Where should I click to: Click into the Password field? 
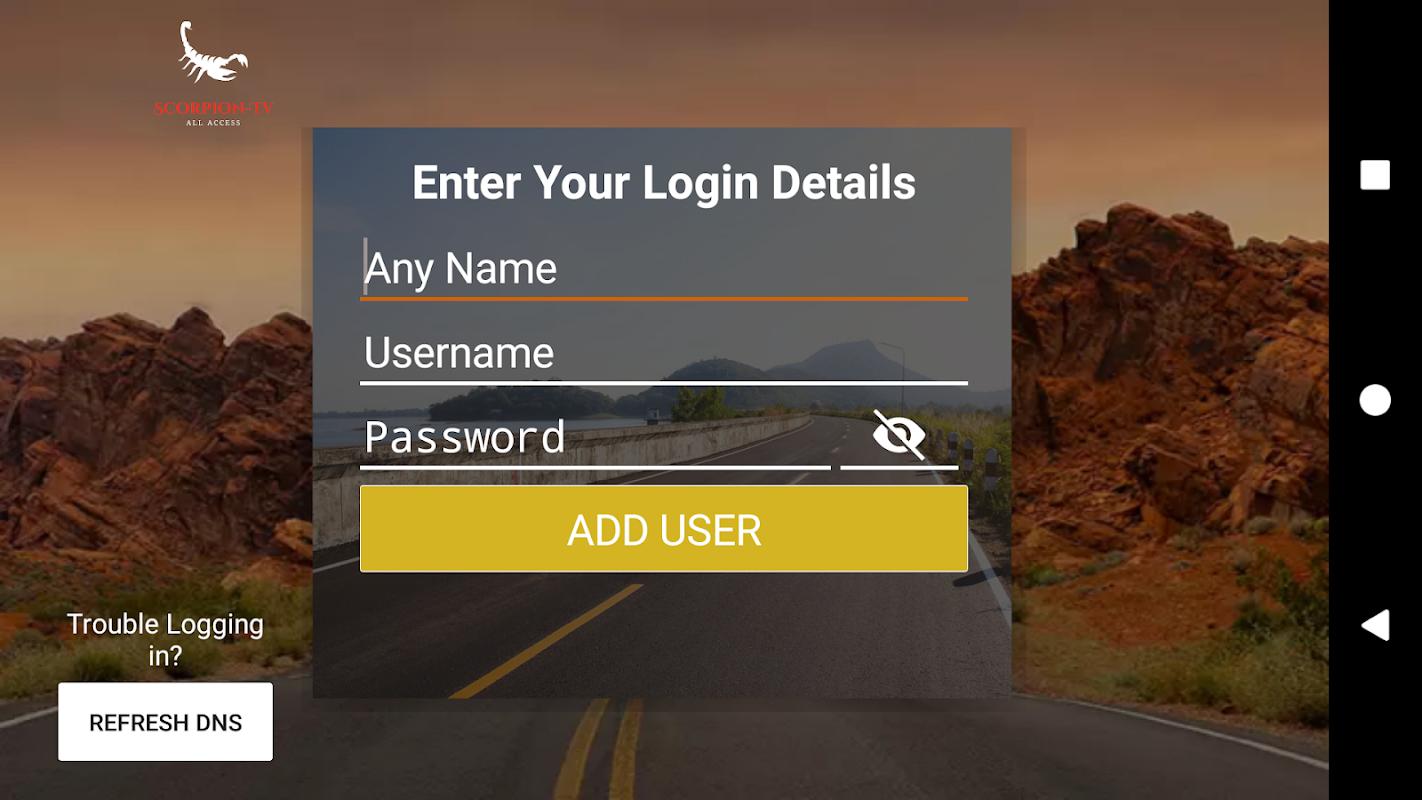point(595,438)
